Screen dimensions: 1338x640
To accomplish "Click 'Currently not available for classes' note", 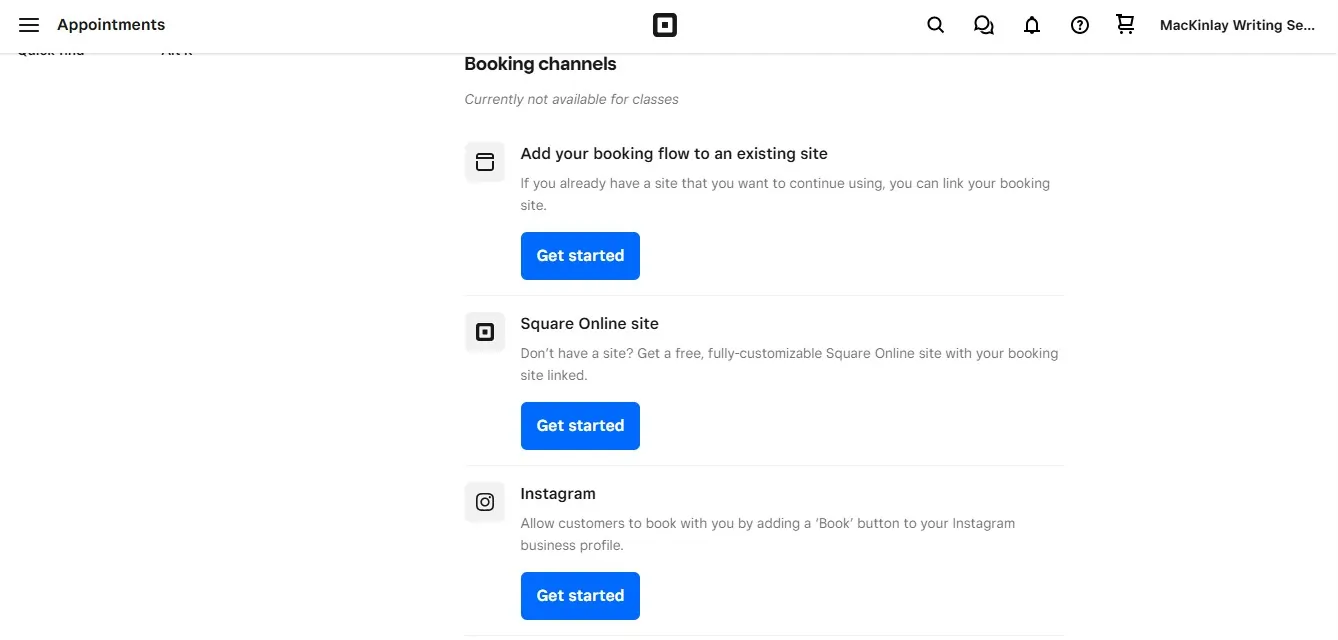I will [571, 99].
